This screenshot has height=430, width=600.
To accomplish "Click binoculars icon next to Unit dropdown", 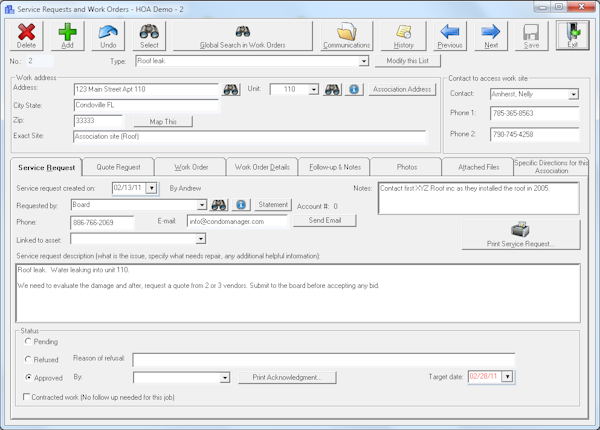I will pyautogui.click(x=332, y=90).
